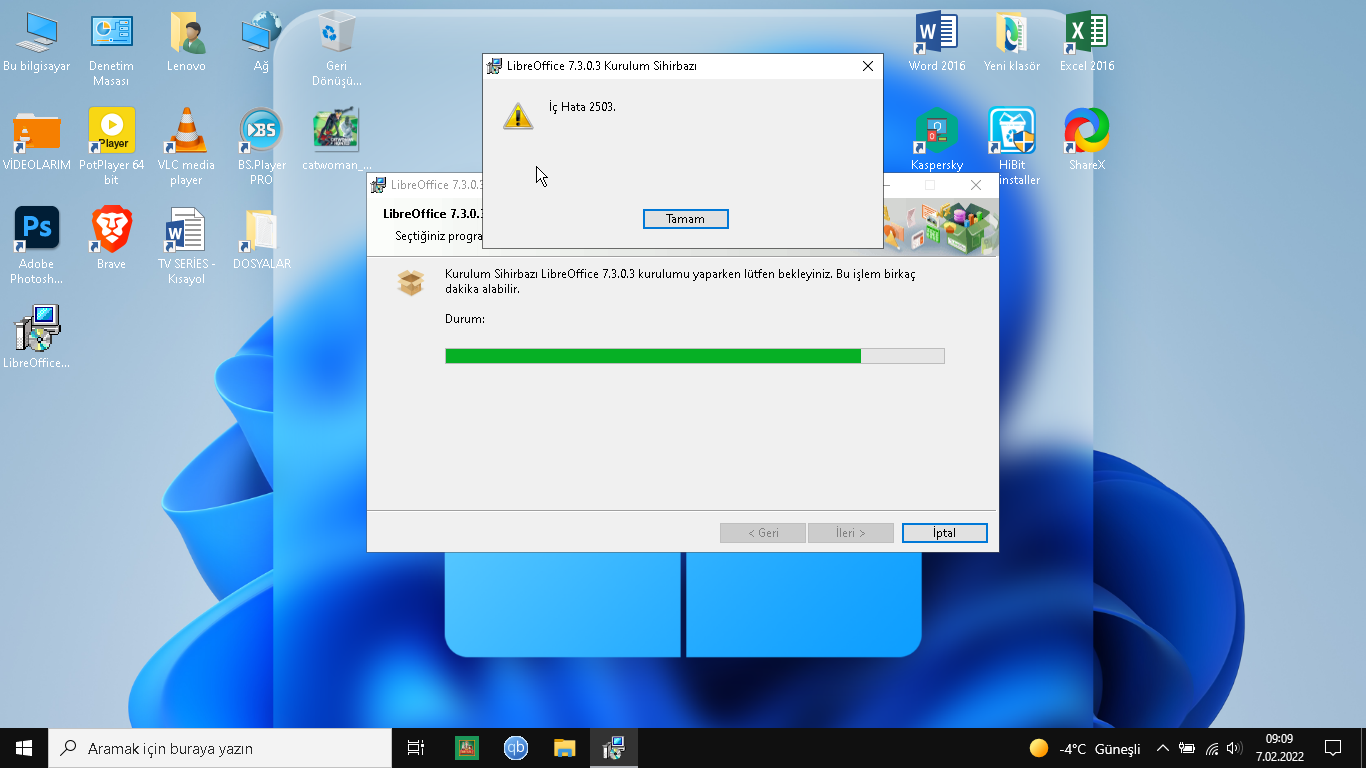The image size is (1366, 768).
Task: Select the PotPlayer 64 bit shortcut
Action: 111,148
